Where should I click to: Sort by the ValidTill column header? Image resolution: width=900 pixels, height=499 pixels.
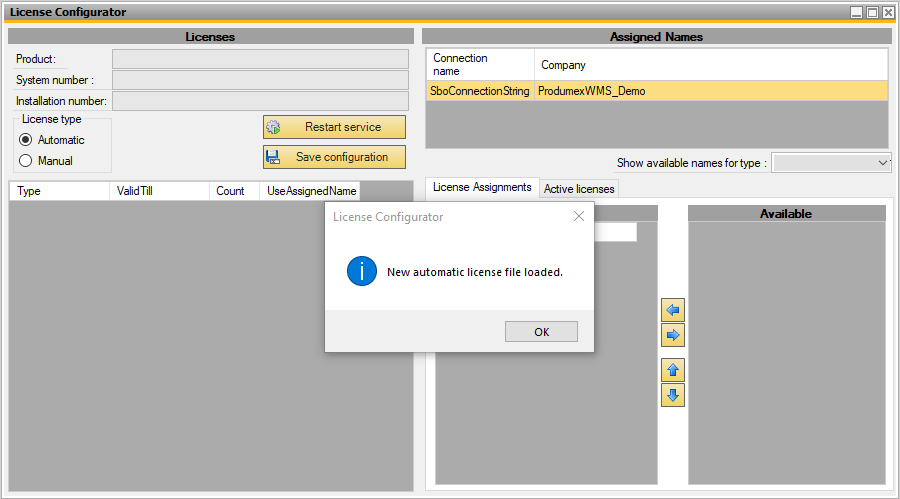159,191
